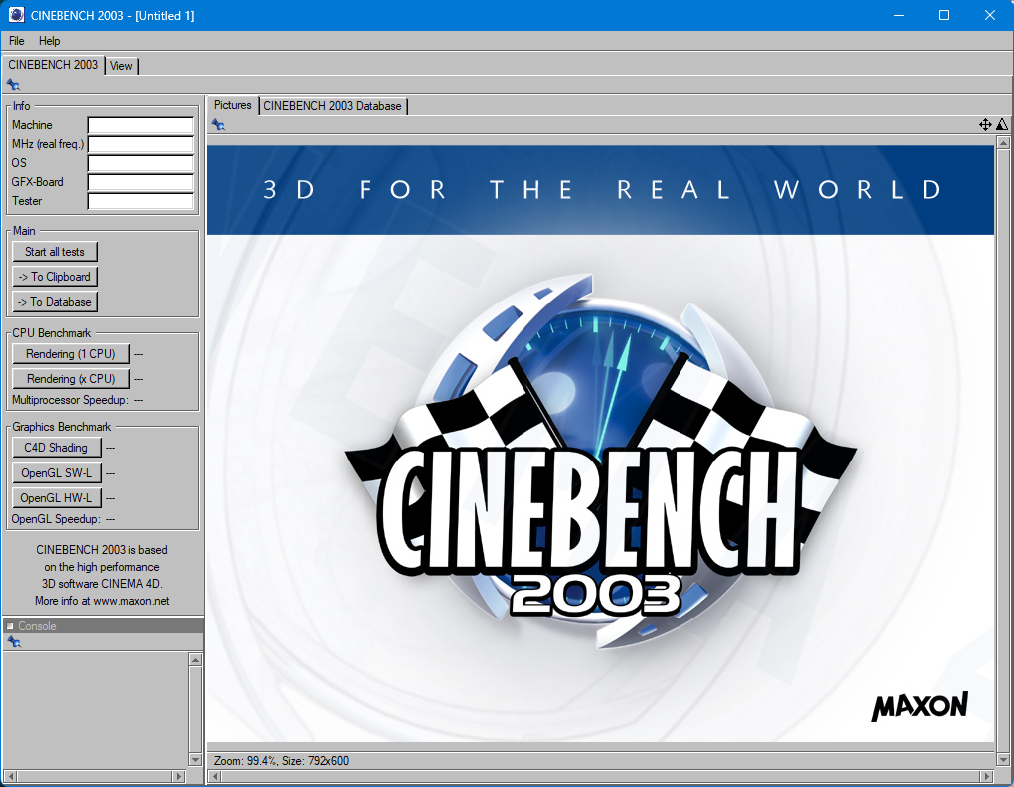Viewport: 1014px width, 787px height.
Task: Switch to the CINEBENCH 2003 Database tab
Action: pos(332,106)
